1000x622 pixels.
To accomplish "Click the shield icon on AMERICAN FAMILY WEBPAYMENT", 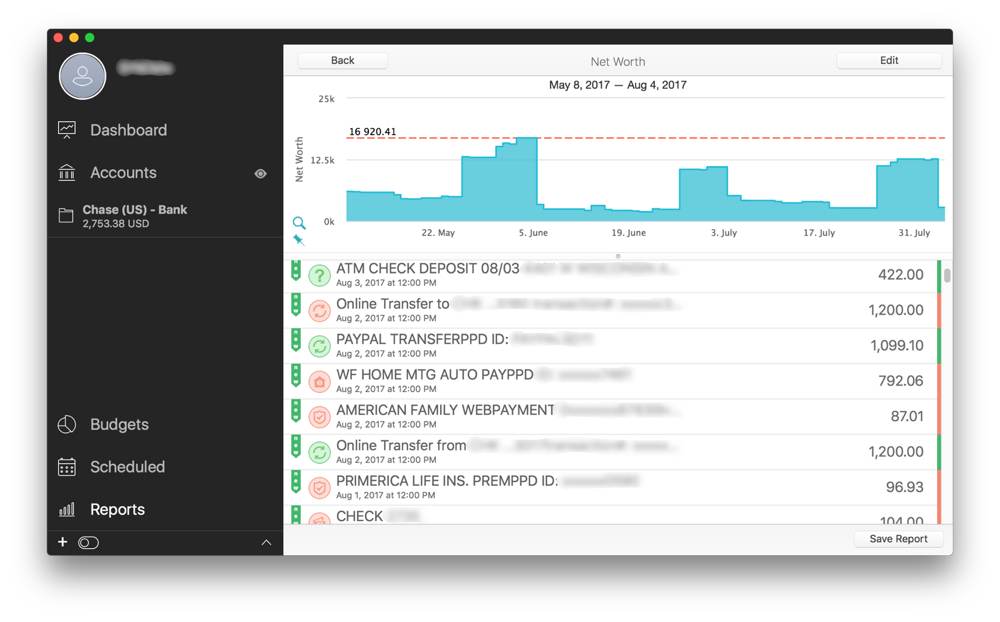I will (319, 417).
